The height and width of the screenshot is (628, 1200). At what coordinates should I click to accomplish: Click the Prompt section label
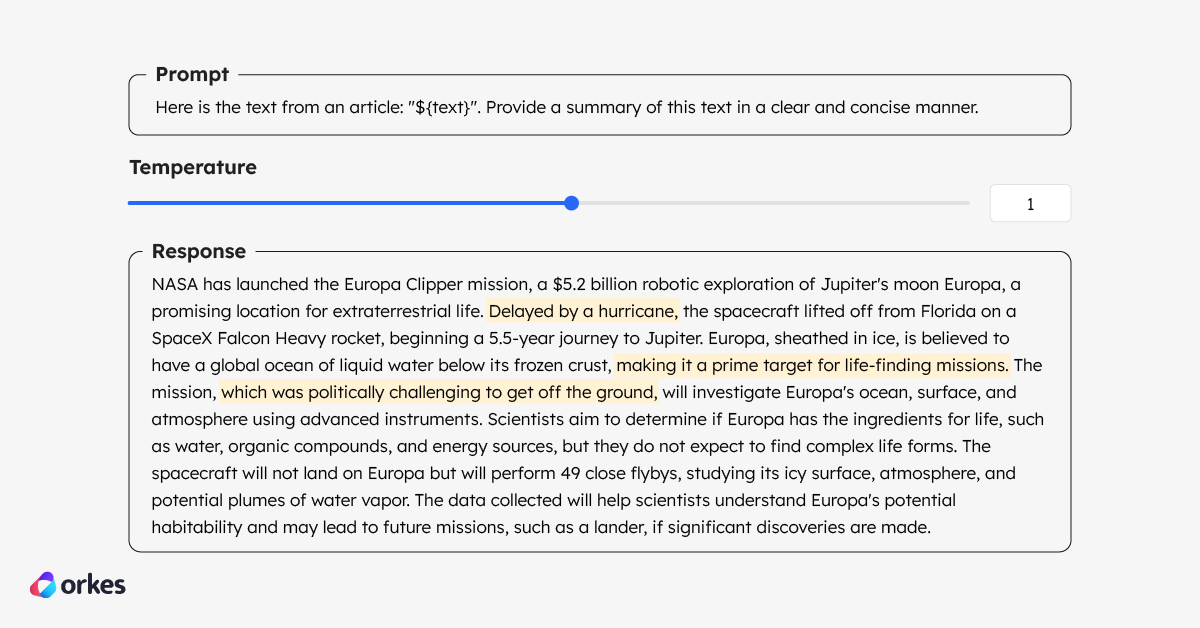coord(192,75)
